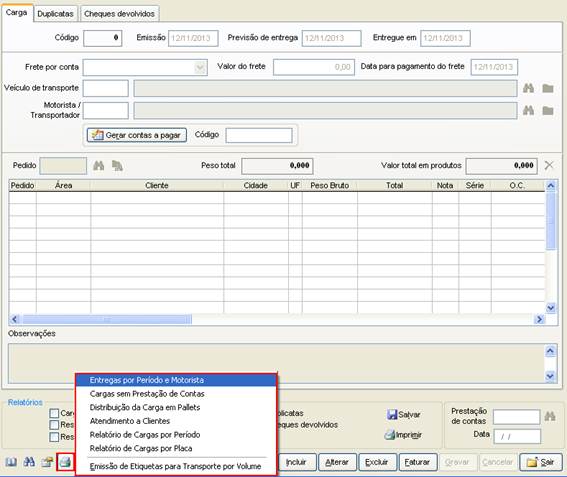Click the Data field under Prestação de contas
The image size is (567, 477).
point(517,436)
